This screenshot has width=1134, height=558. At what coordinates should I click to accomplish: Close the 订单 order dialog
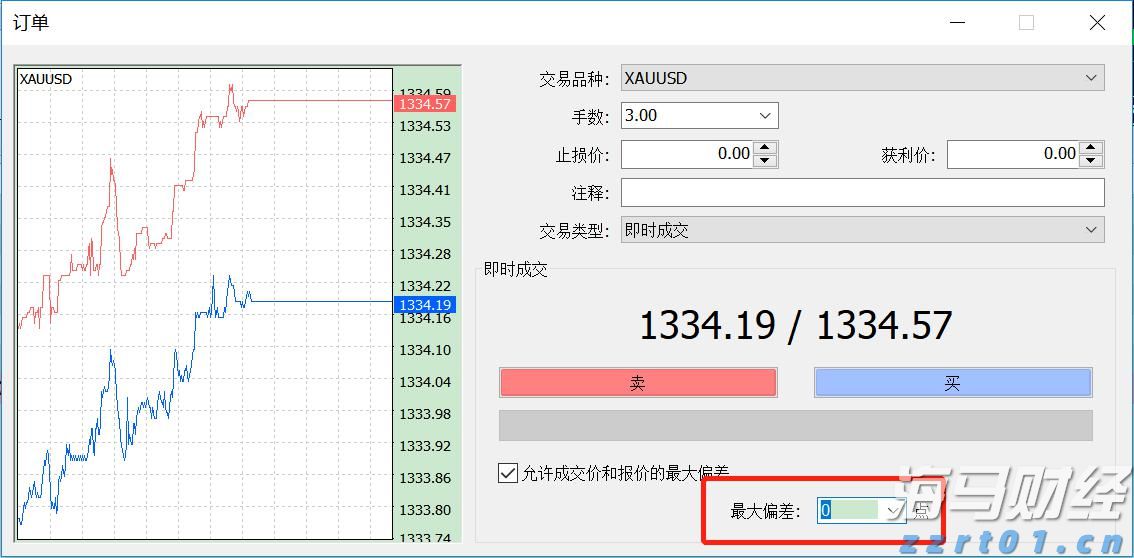point(1097,23)
